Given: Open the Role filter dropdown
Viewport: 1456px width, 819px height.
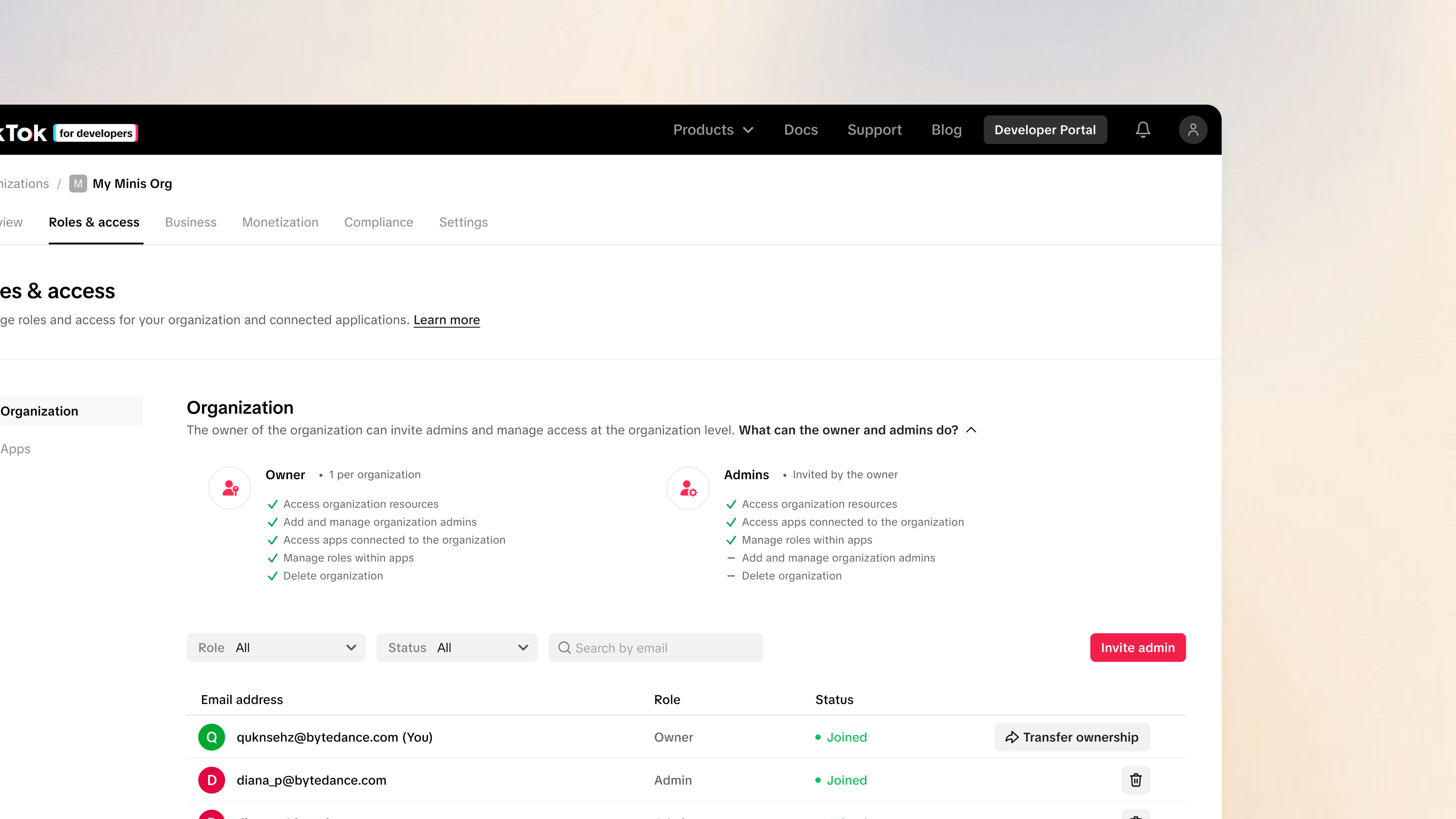Looking at the screenshot, I should point(276,648).
